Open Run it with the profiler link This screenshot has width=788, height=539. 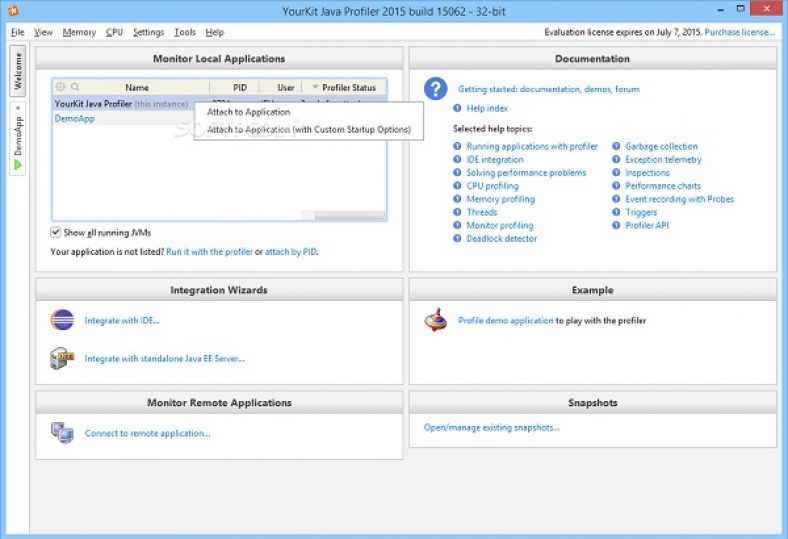209,252
